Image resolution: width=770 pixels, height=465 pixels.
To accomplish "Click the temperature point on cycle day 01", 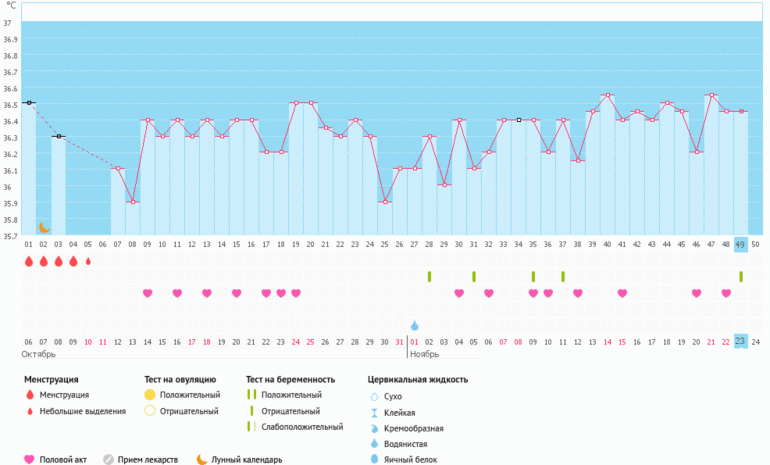I will coord(29,103).
